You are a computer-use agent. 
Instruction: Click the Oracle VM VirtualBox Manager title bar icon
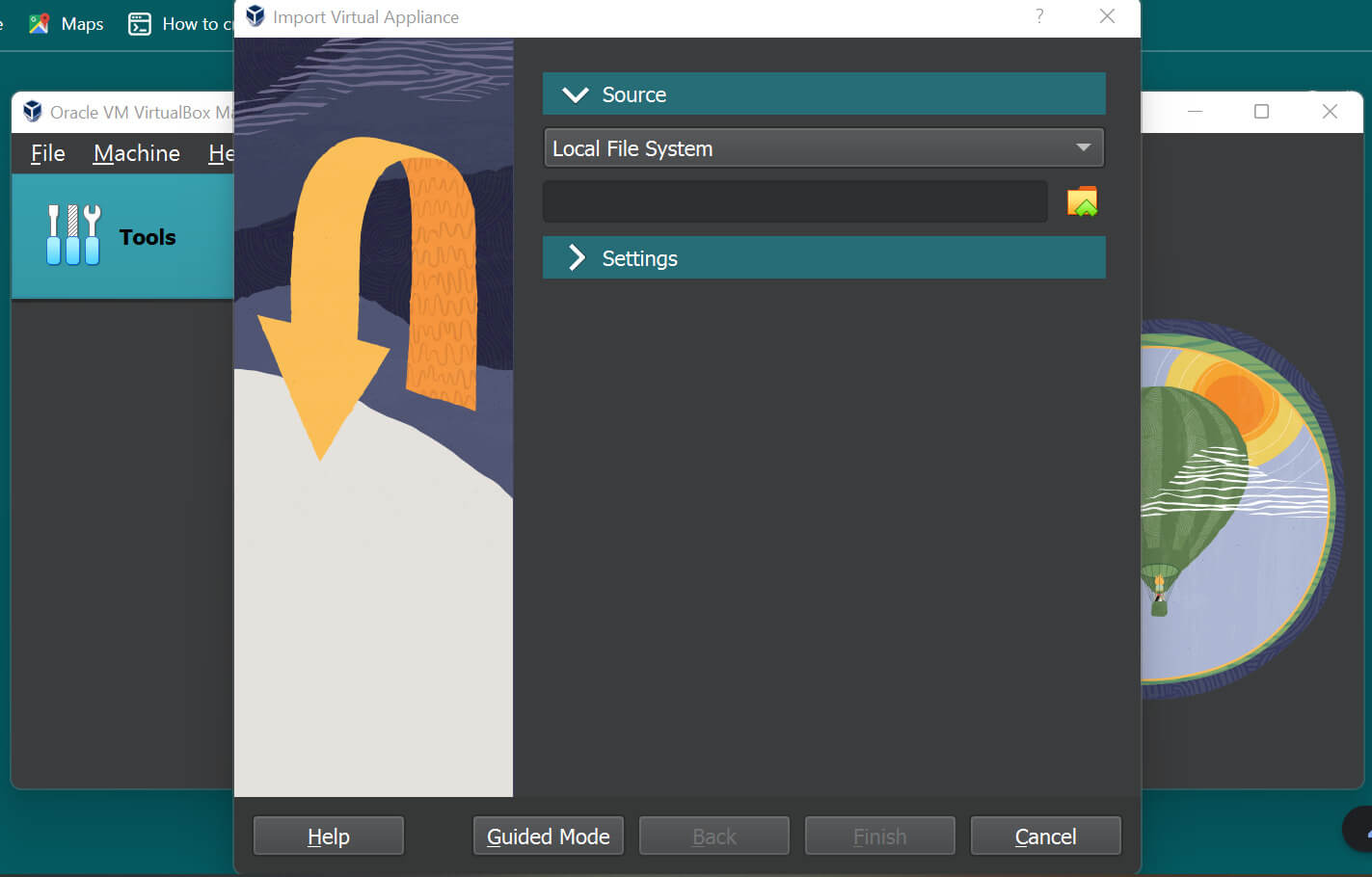point(32,111)
